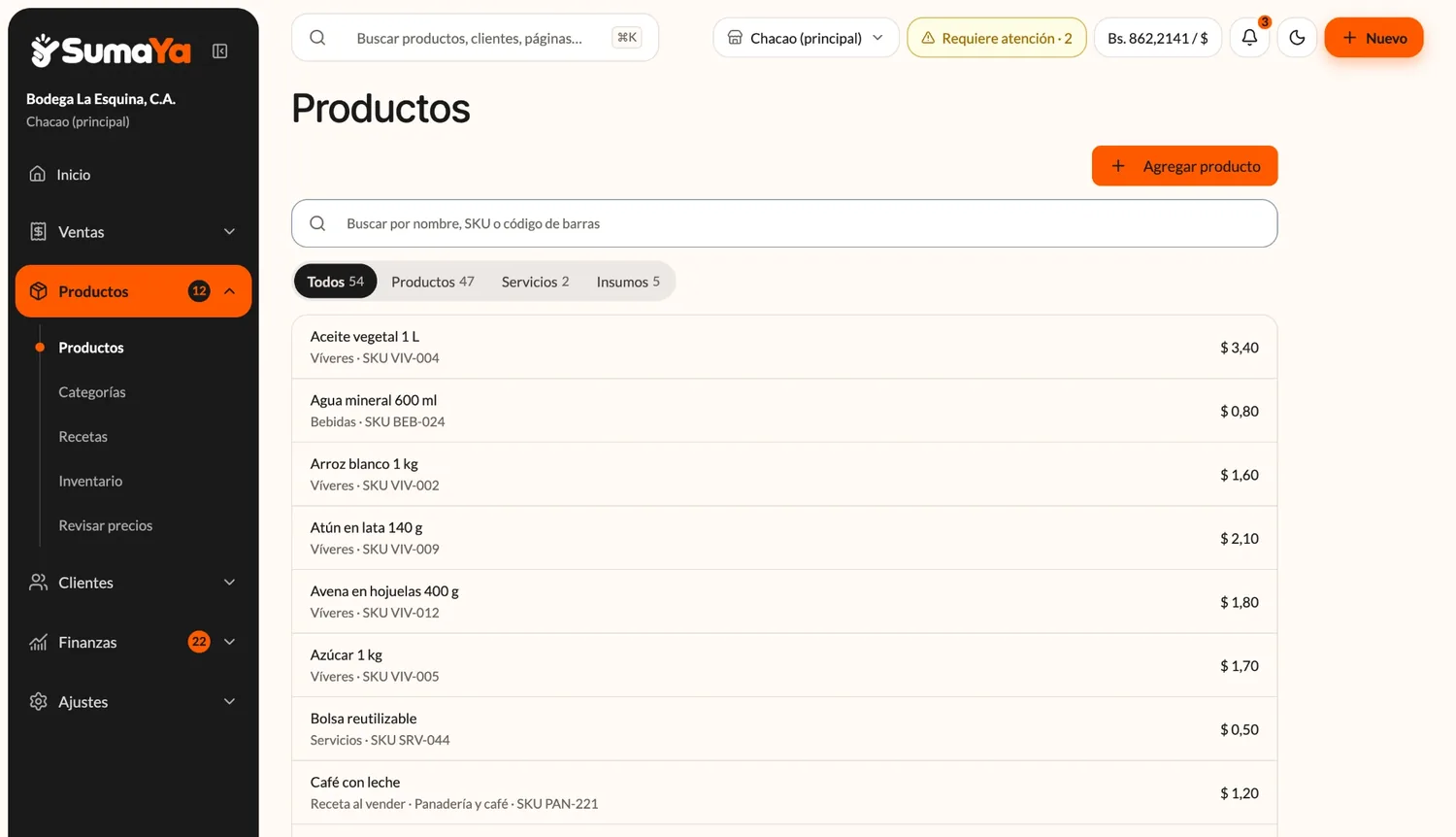The image size is (1456, 837).
Task: Open the Agua mineral 600 ml product row
Action: 784,411
